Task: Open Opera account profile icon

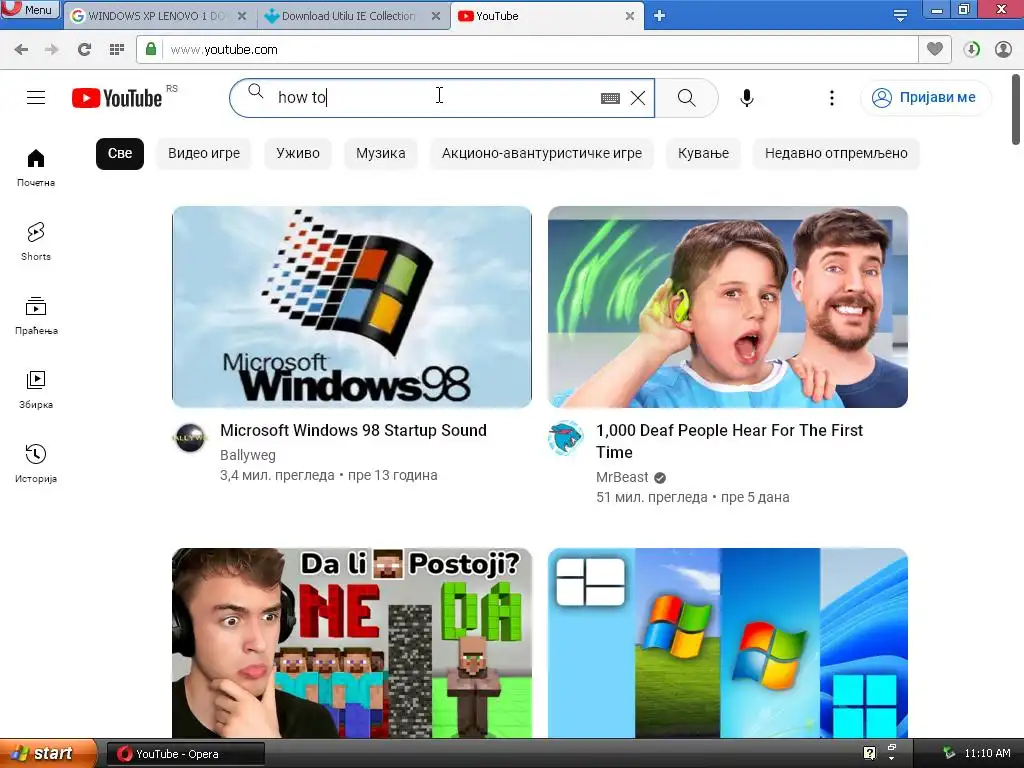Action: (x=1003, y=49)
